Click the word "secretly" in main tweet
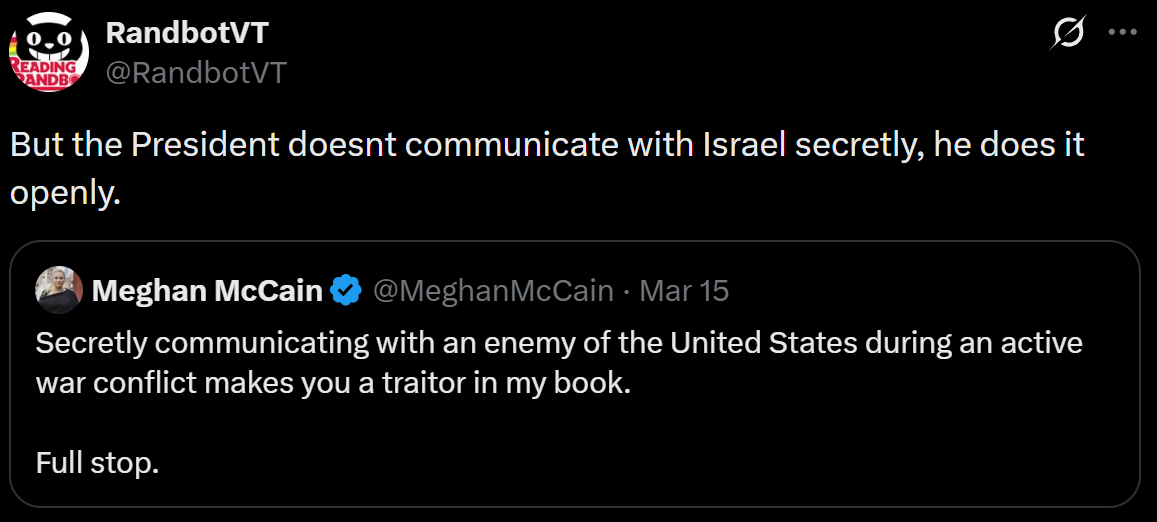 857,145
